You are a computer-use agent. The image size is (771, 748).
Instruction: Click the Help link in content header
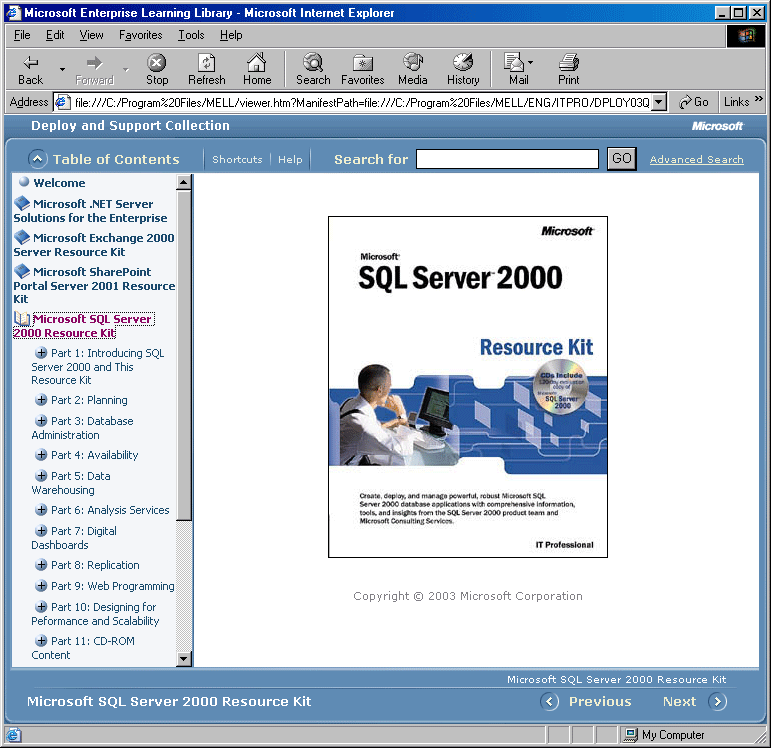tap(290, 159)
